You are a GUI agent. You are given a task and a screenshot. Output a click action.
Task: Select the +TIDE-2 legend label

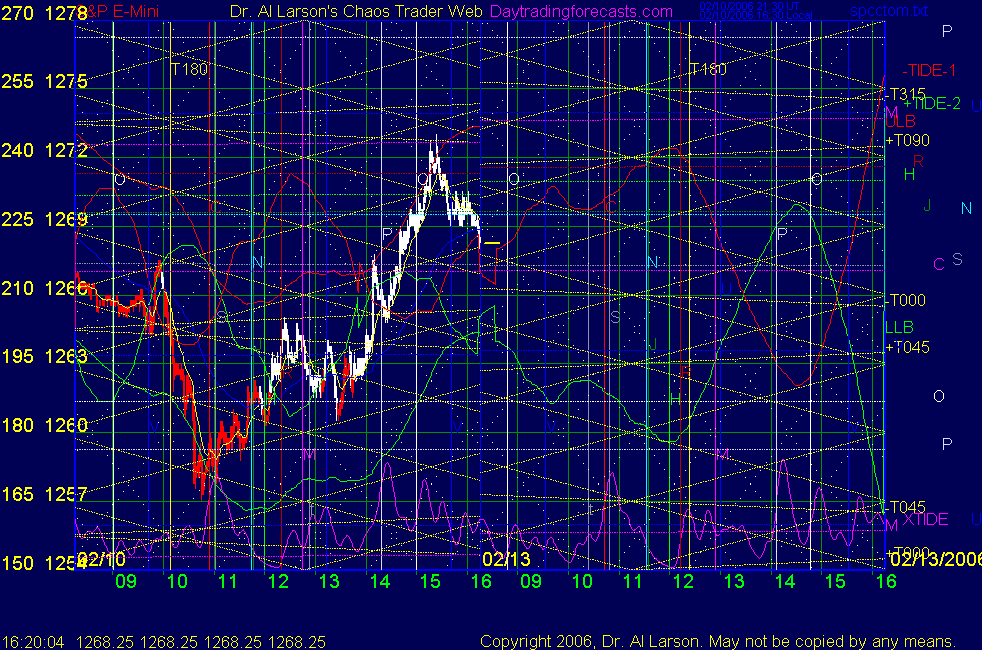pos(932,103)
